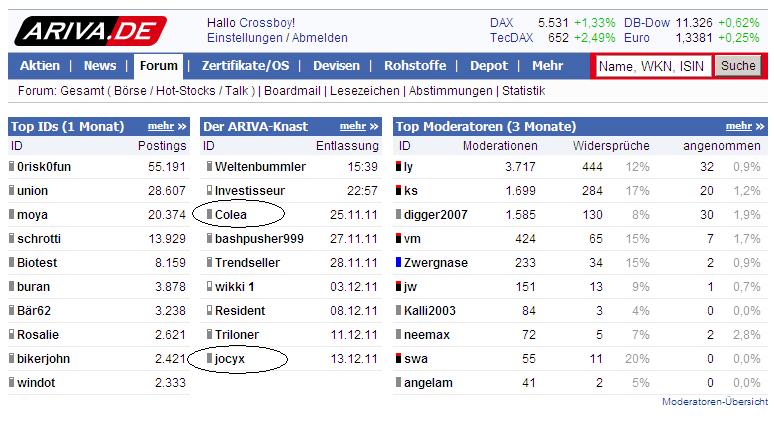The height and width of the screenshot is (422, 774).
Task: Open the Rohstoffe navigation tab
Action: click(x=415, y=66)
